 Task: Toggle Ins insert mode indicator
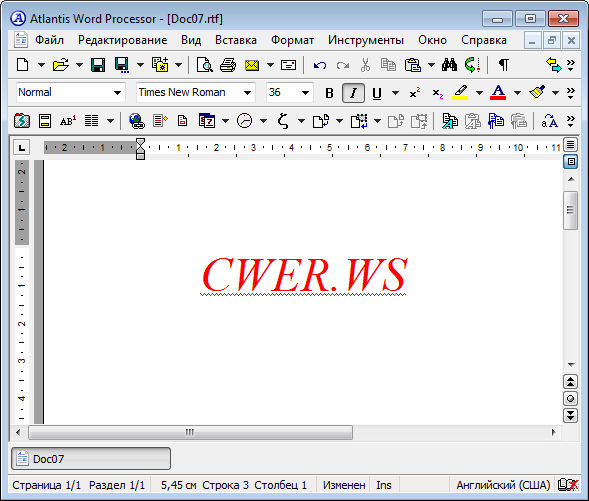tap(384, 485)
